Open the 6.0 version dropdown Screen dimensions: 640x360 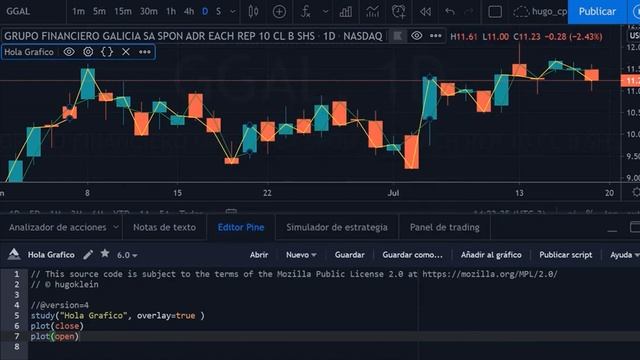[x=127, y=255]
